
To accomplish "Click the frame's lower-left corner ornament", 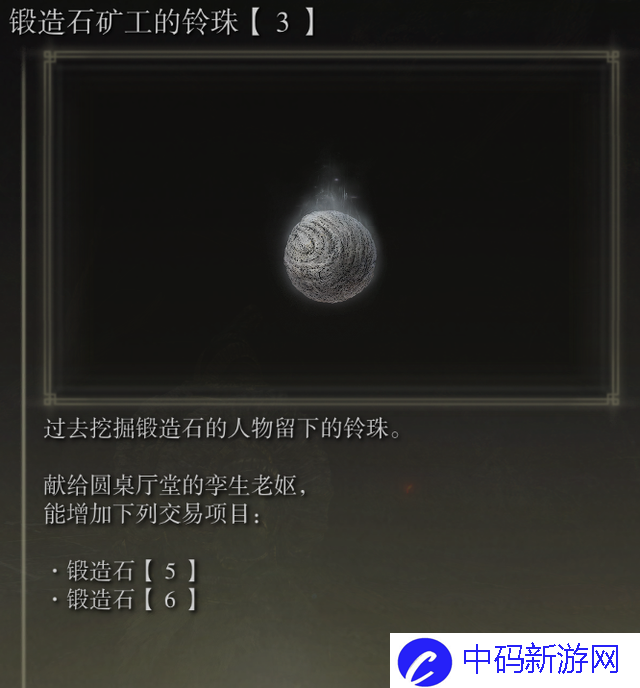I will coord(50,399).
